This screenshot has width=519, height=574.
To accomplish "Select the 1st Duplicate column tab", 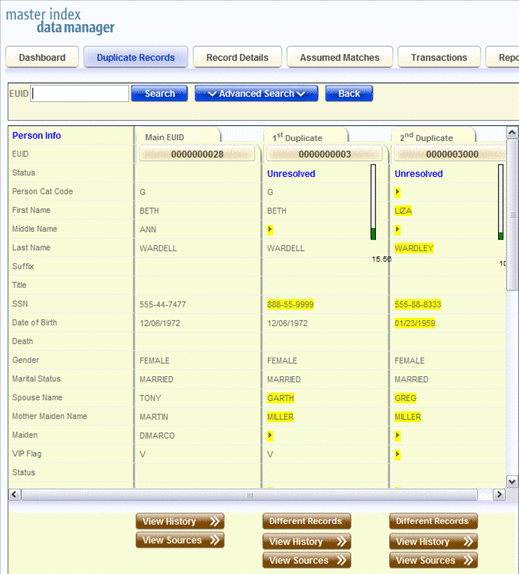I will [x=305, y=137].
